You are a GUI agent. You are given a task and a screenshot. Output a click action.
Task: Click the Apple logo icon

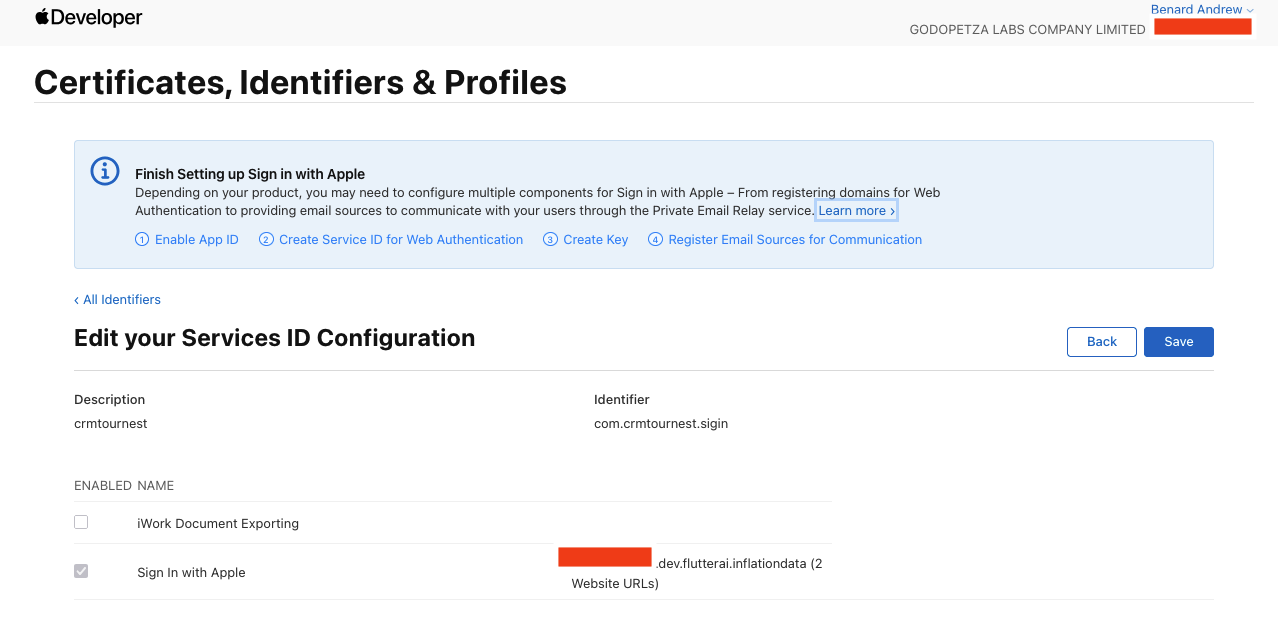click(x=42, y=17)
